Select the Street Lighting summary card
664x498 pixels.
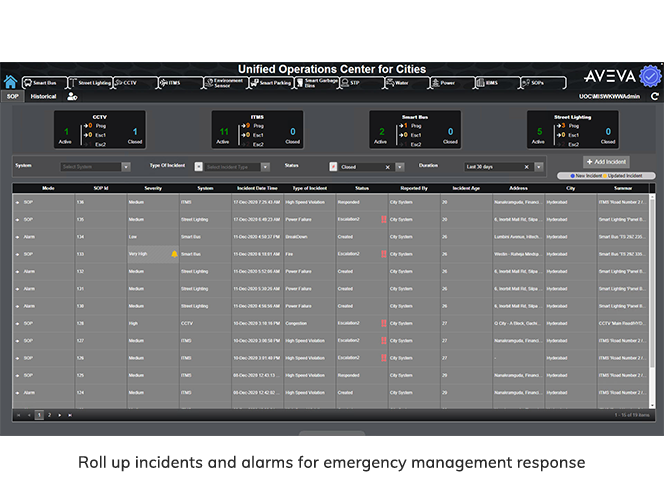pyautogui.click(x=573, y=130)
